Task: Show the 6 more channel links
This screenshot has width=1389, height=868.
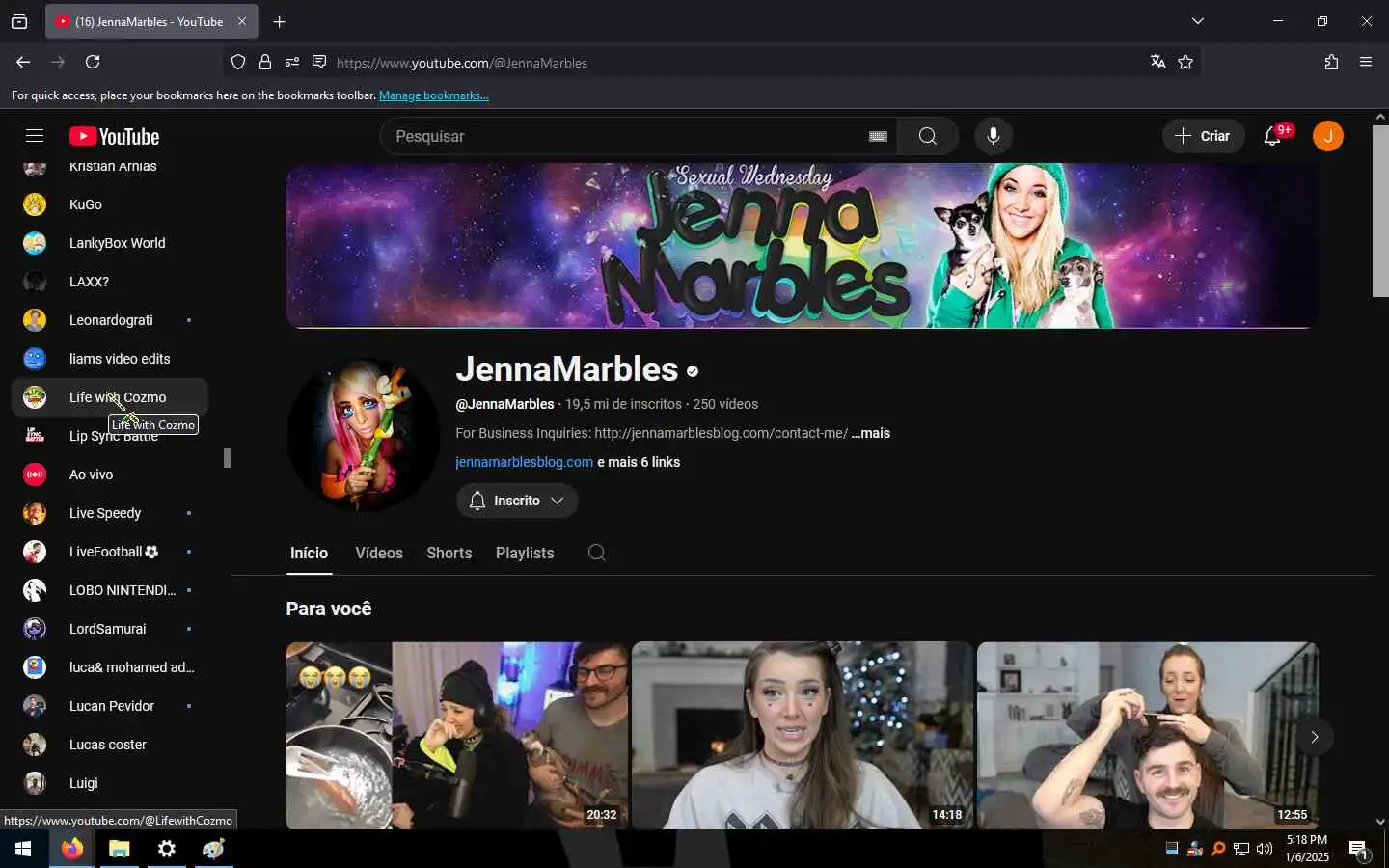Action: pos(639,462)
